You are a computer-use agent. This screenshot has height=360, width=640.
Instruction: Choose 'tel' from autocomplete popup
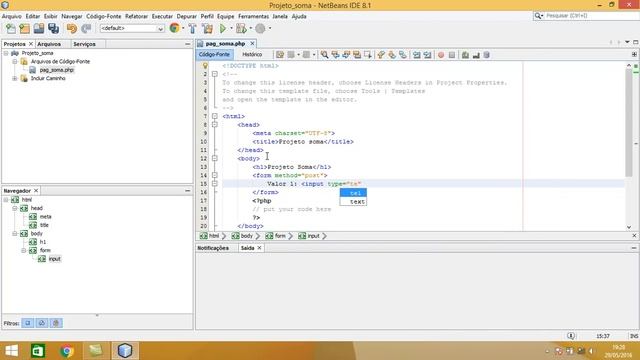coord(353,193)
